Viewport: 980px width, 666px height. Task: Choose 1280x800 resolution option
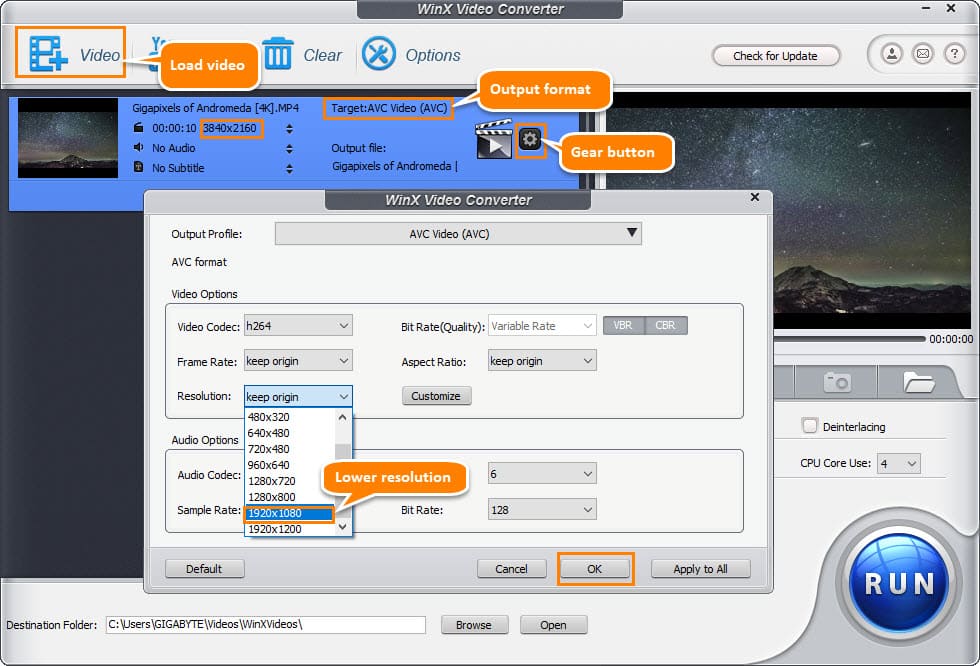pyautogui.click(x=290, y=497)
